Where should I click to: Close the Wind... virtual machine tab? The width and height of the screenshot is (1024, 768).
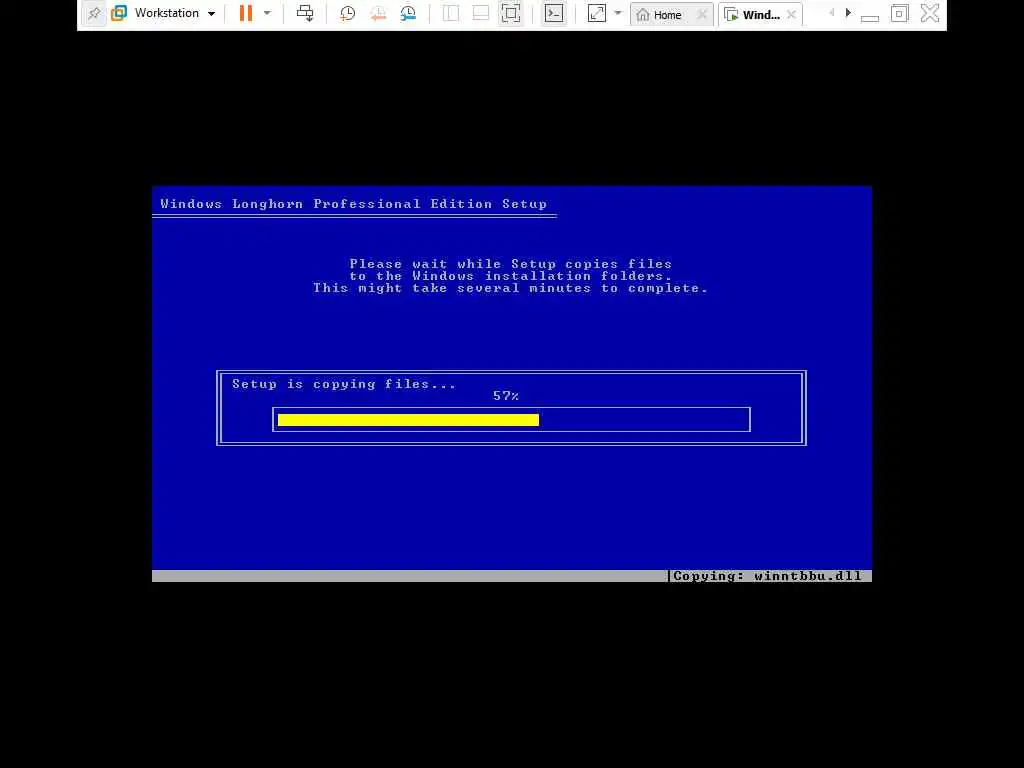click(x=792, y=14)
